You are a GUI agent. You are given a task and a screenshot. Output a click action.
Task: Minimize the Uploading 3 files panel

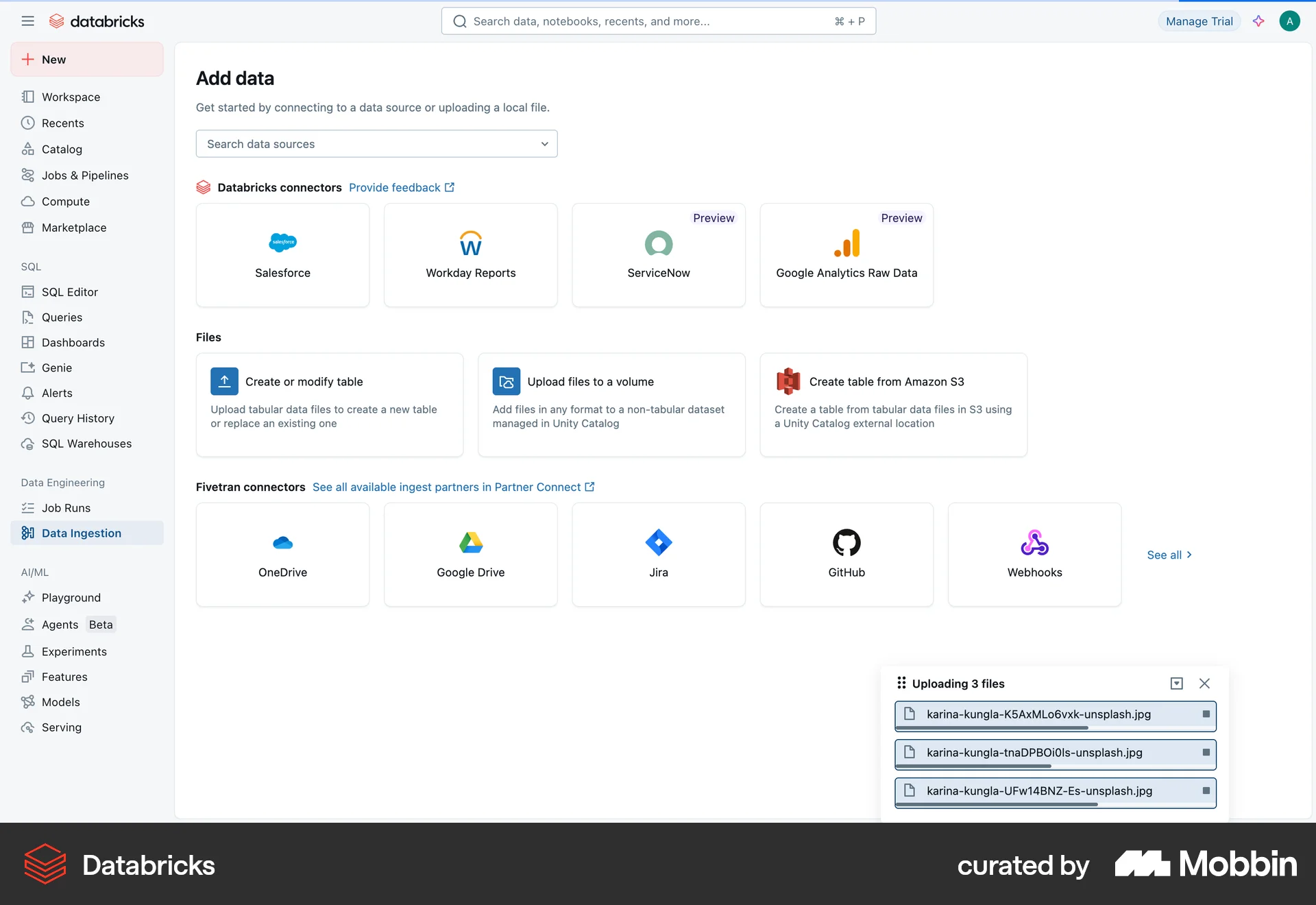coord(1176,684)
